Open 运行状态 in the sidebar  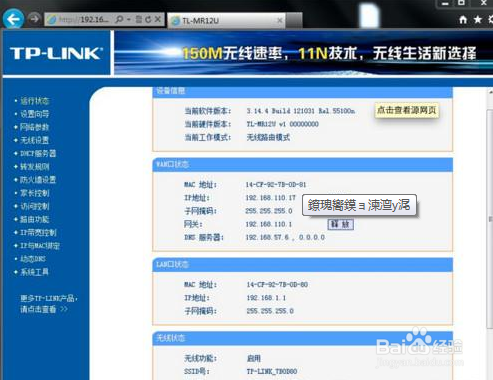tap(35, 101)
